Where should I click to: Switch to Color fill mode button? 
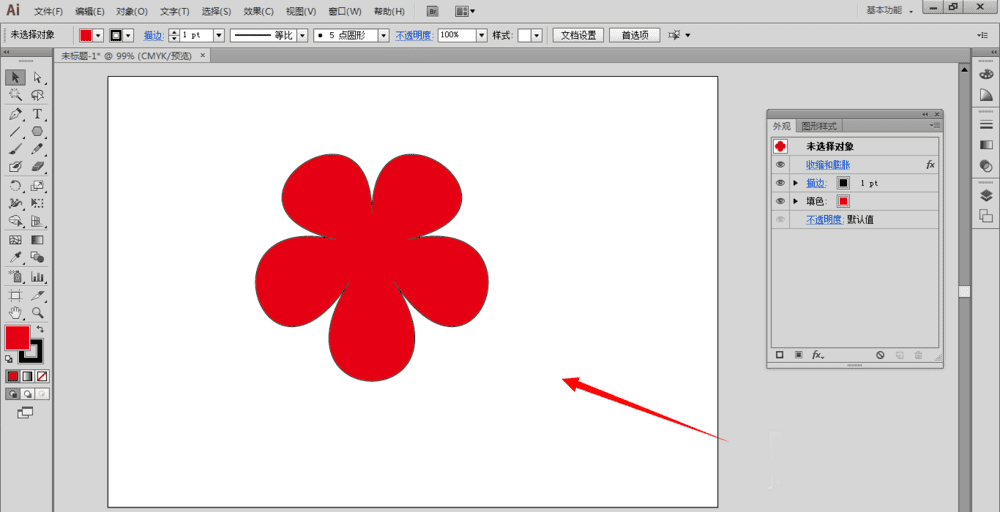pos(12,376)
